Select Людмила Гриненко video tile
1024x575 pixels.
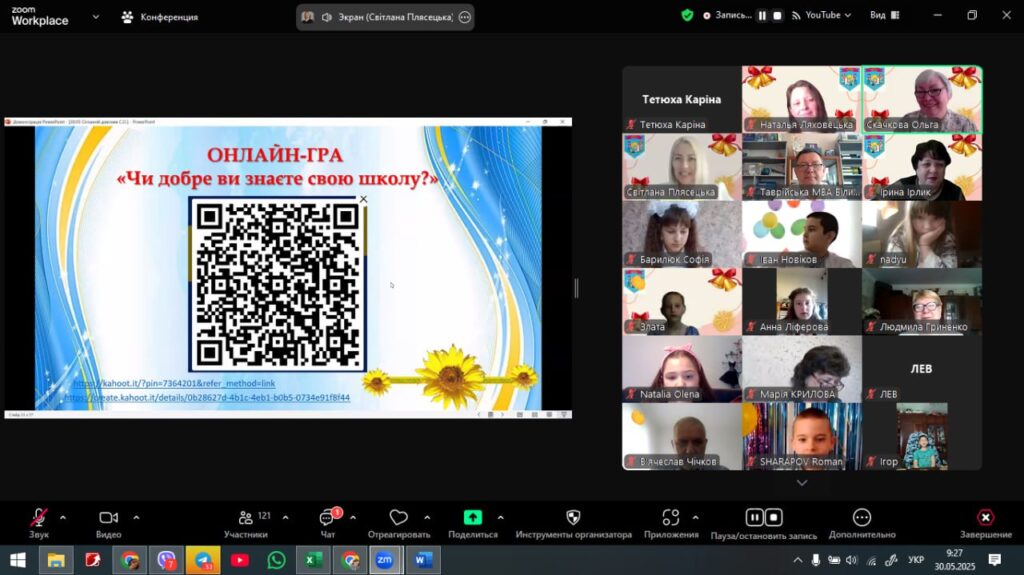coord(922,301)
